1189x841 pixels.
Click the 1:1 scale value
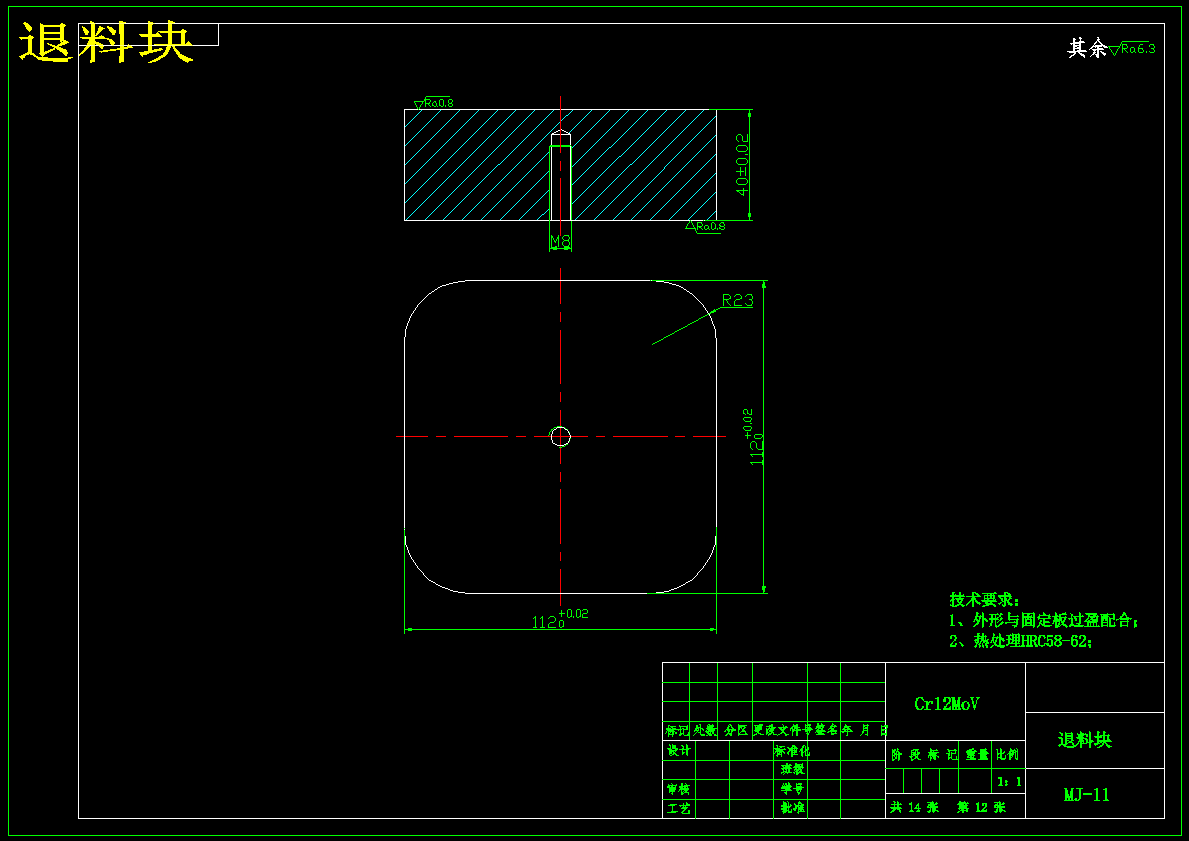click(x=1009, y=781)
